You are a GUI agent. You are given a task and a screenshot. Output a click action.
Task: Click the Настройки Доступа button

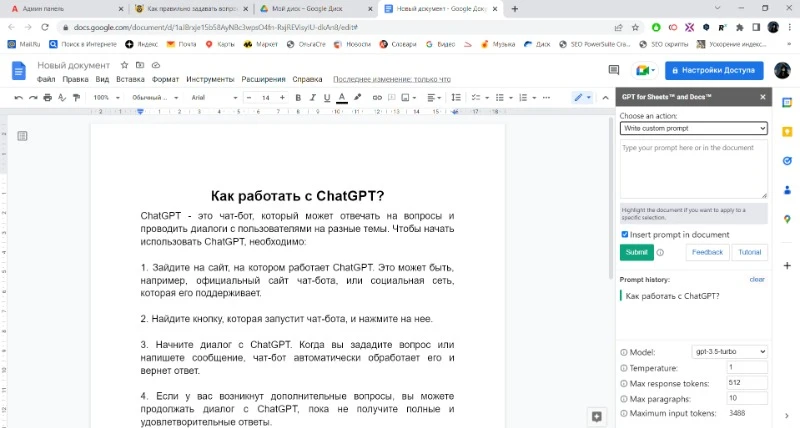pyautogui.click(x=714, y=70)
